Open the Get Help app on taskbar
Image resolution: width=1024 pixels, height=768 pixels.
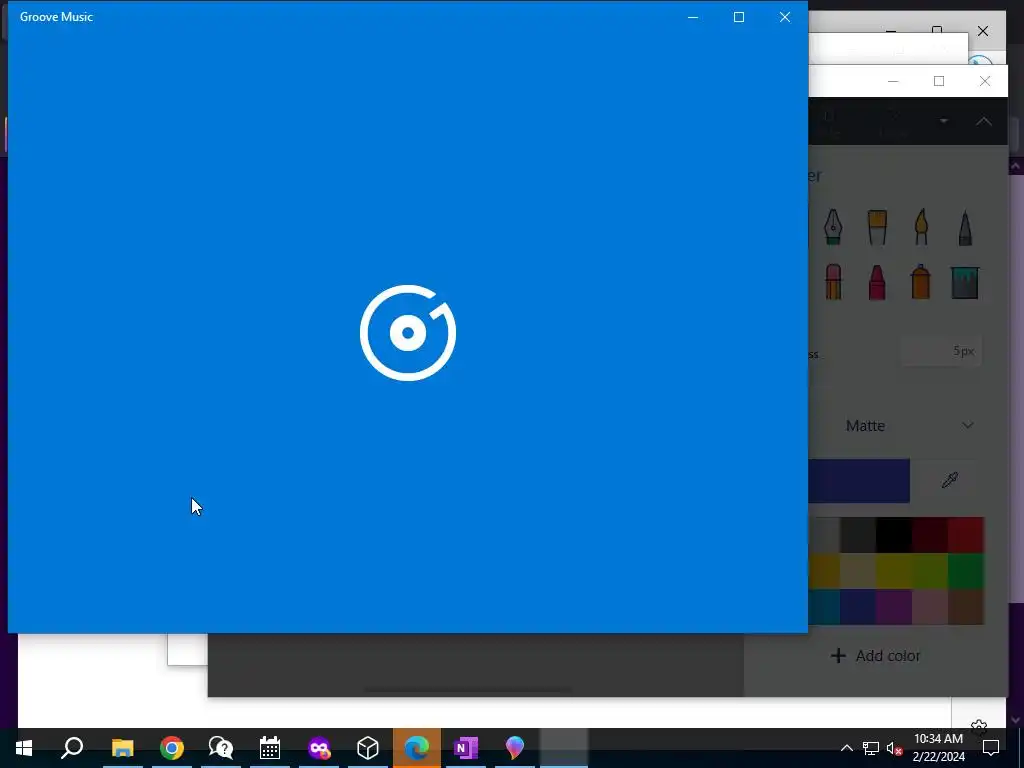221,748
